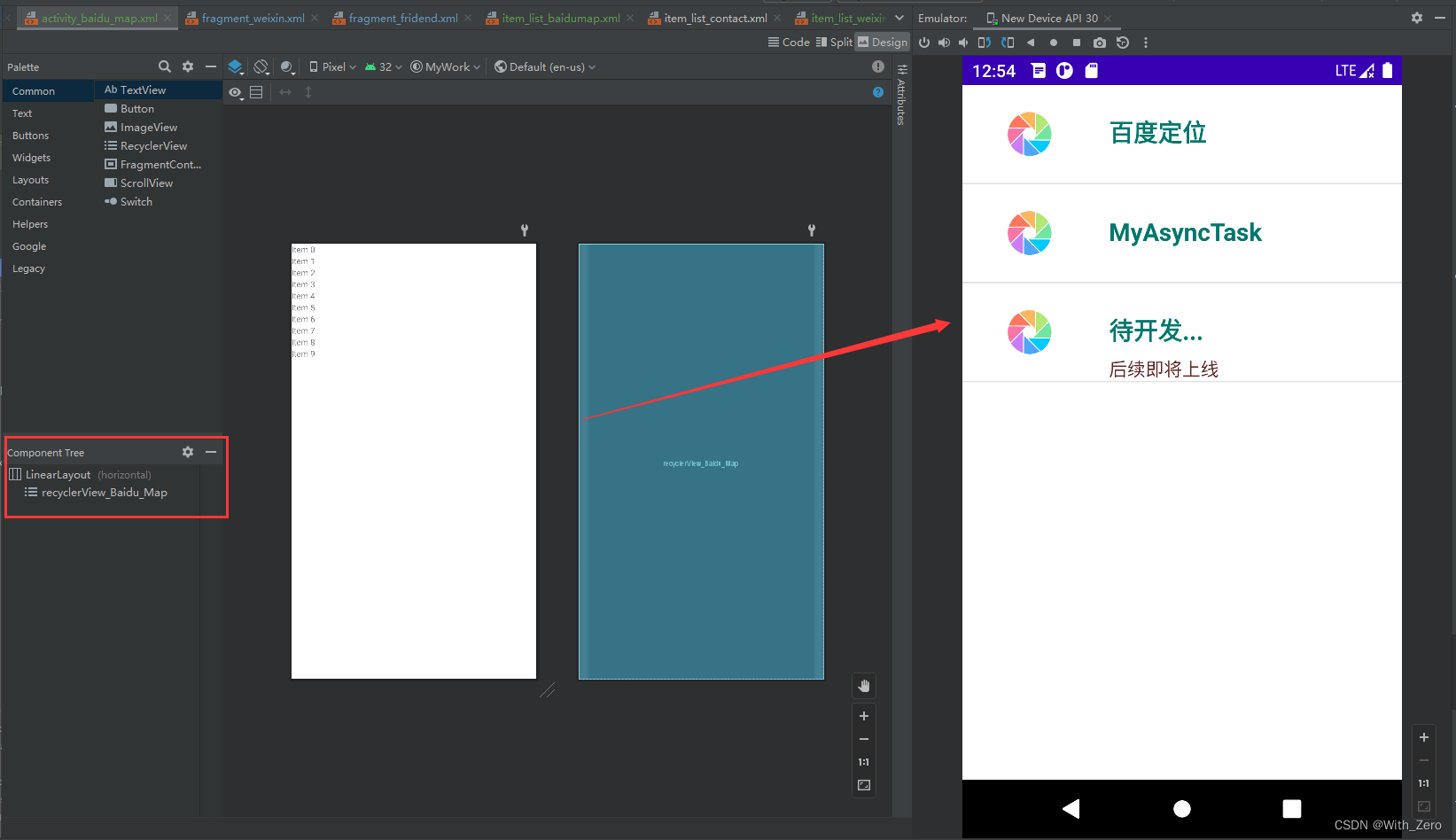The width and height of the screenshot is (1456, 840).
Task: Take a screenshot with the emulator camera icon
Action: 1100,42
